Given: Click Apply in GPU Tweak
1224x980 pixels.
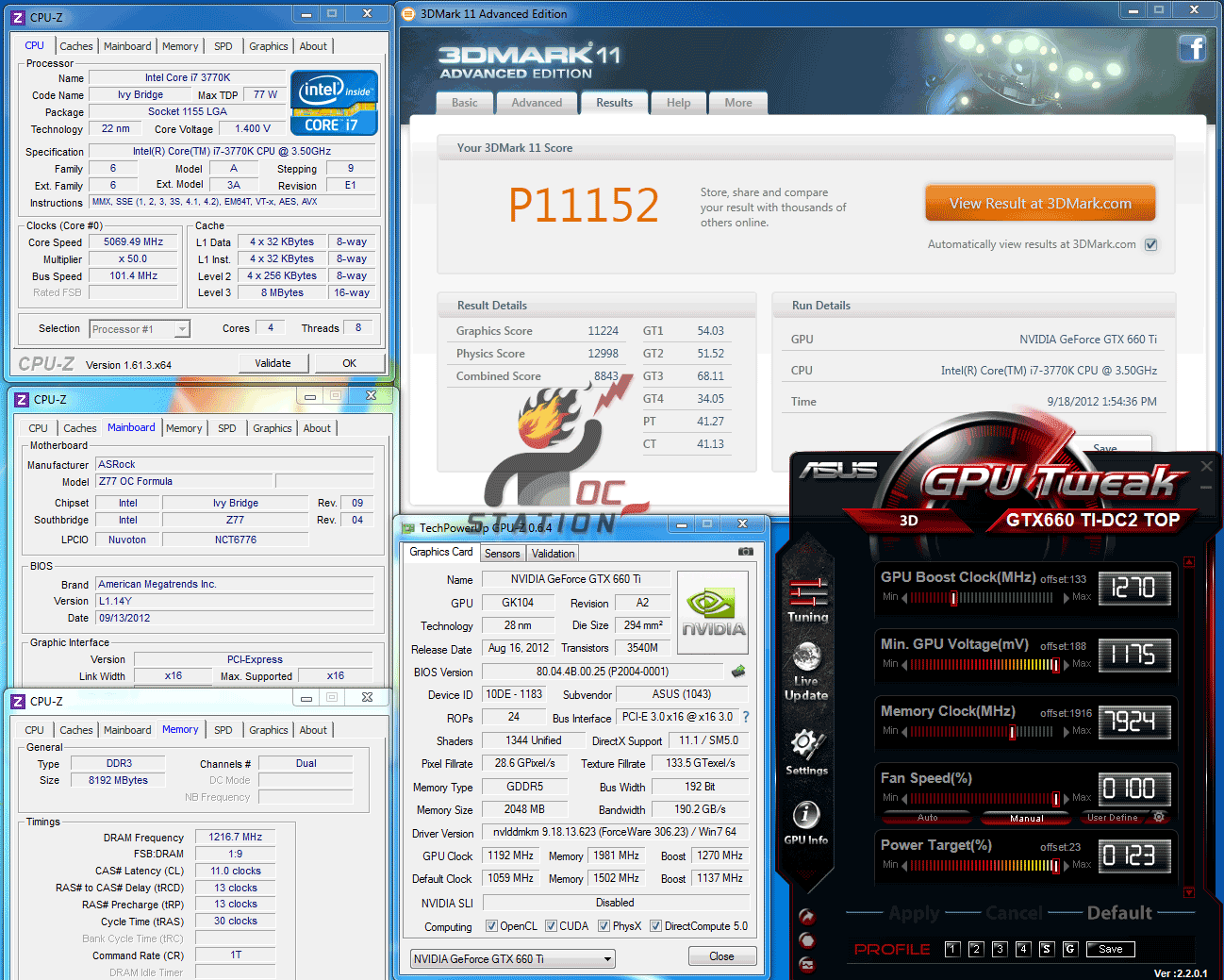Looking at the screenshot, I should click(x=915, y=913).
